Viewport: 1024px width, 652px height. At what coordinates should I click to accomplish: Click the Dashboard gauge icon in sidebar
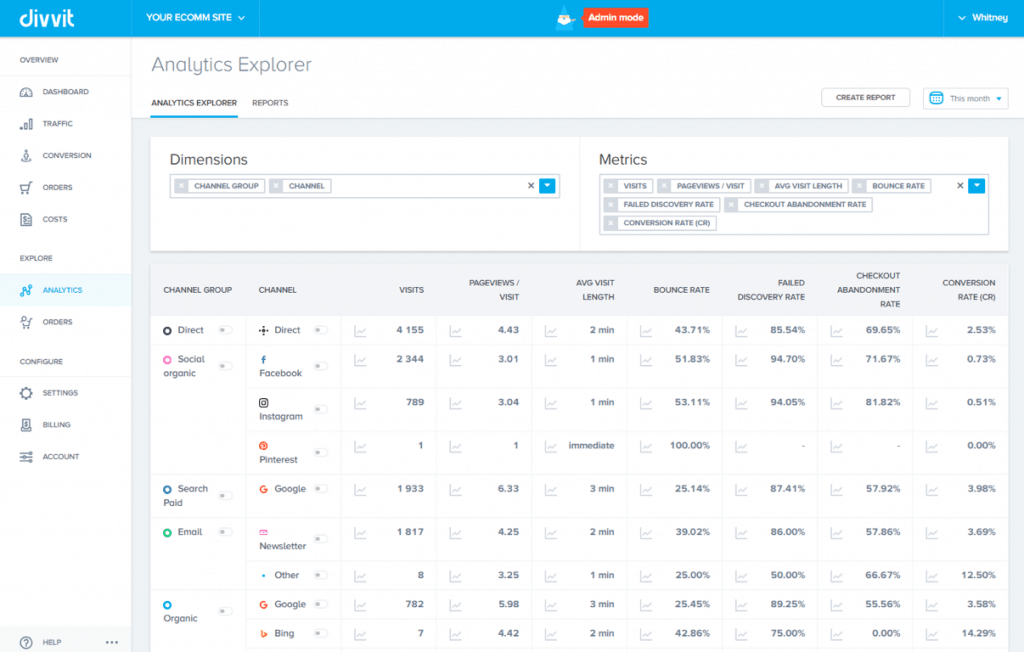click(27, 92)
